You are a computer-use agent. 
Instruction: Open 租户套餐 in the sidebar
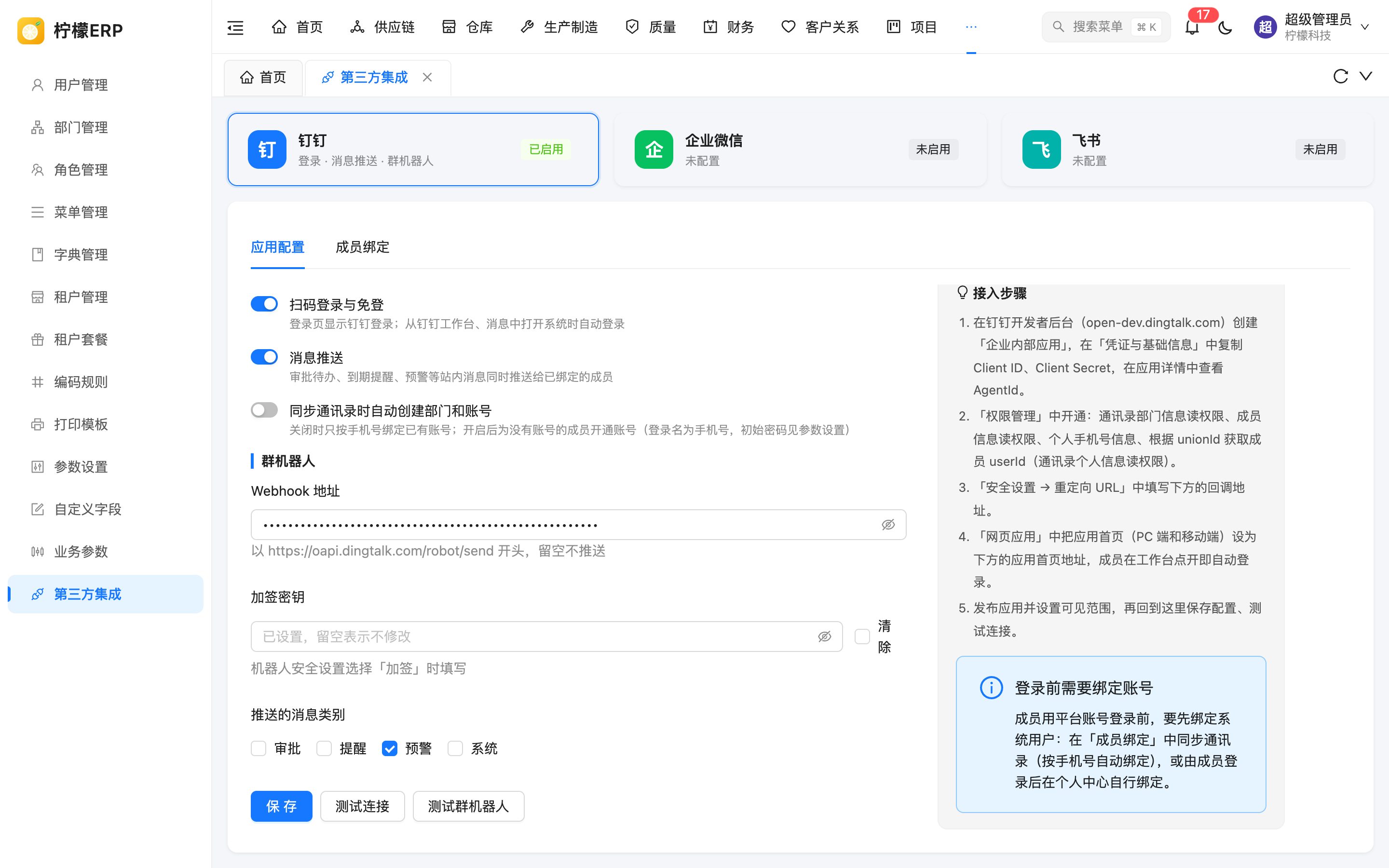coord(106,339)
